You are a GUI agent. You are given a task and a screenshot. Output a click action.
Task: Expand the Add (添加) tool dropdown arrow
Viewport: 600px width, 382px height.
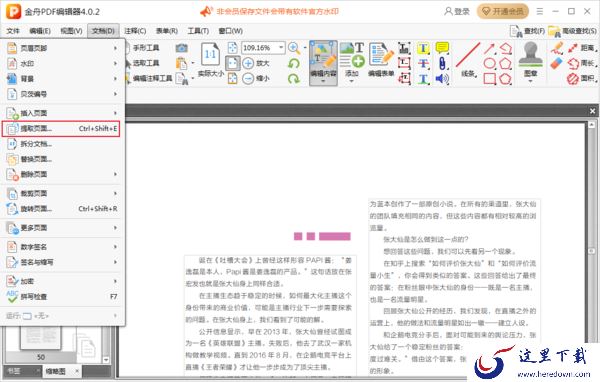352,81
